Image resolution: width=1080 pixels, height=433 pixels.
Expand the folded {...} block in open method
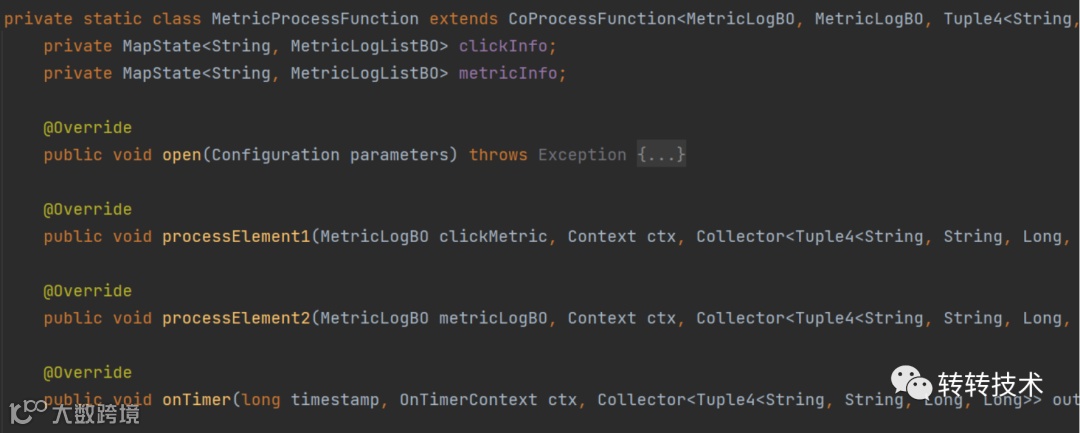(661, 155)
